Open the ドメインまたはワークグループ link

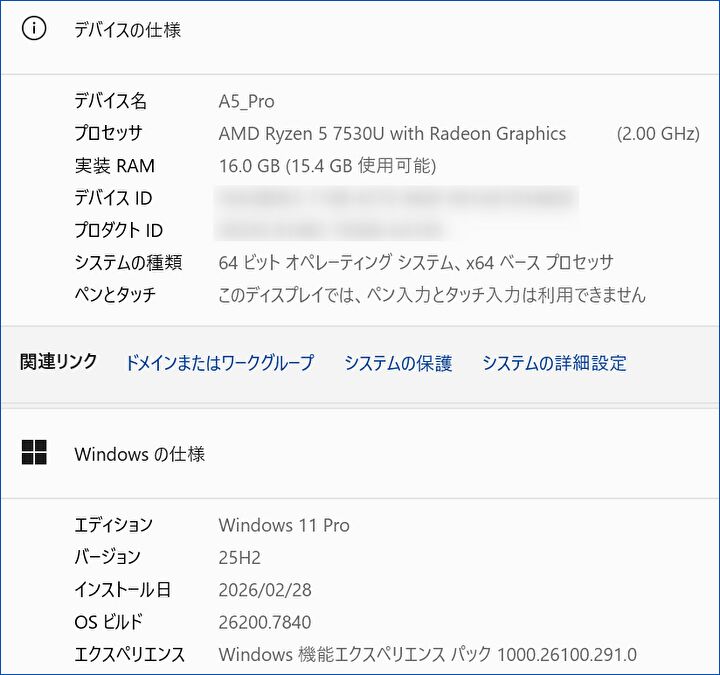[x=219, y=363]
